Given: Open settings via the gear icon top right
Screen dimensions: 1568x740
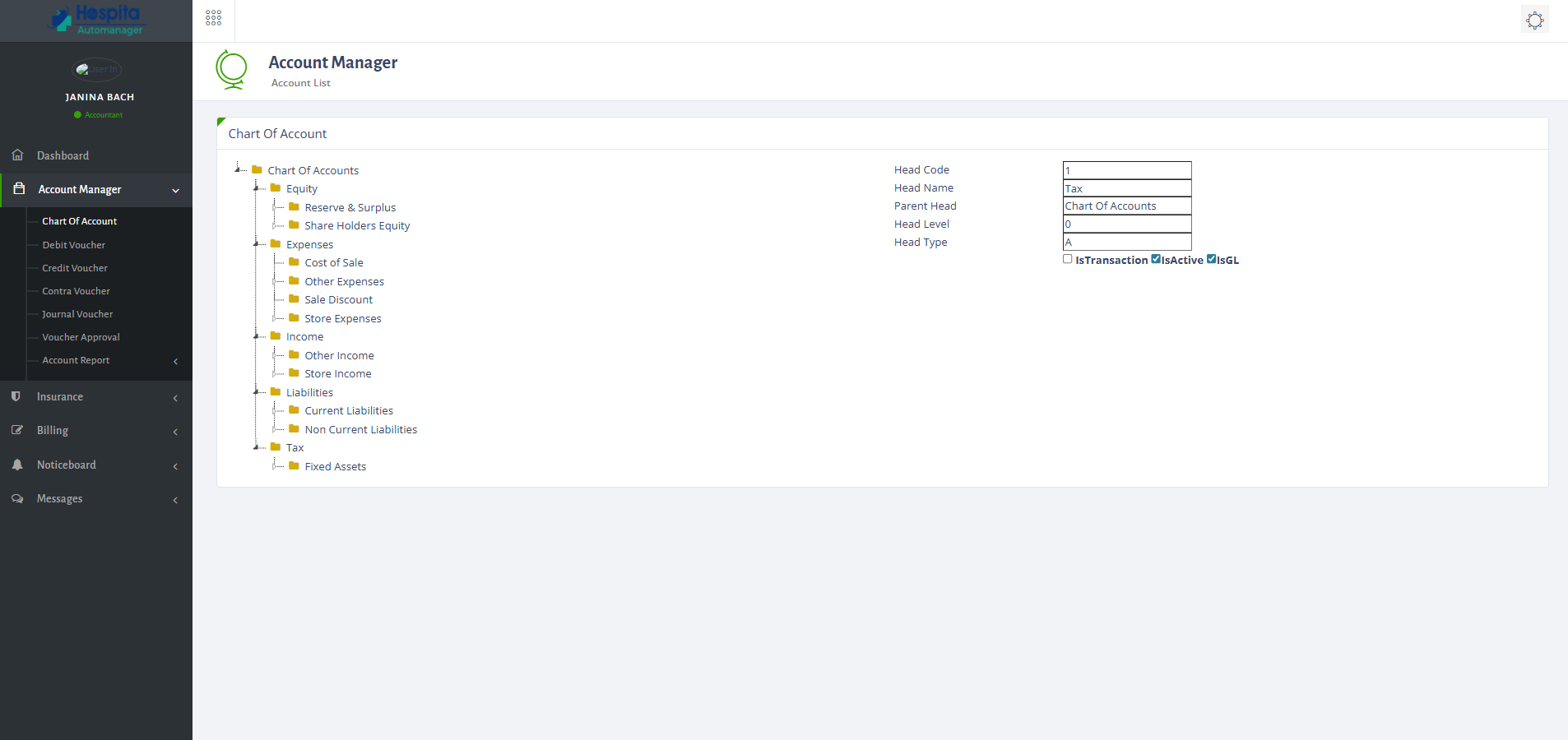Looking at the screenshot, I should pyautogui.click(x=1533, y=19).
